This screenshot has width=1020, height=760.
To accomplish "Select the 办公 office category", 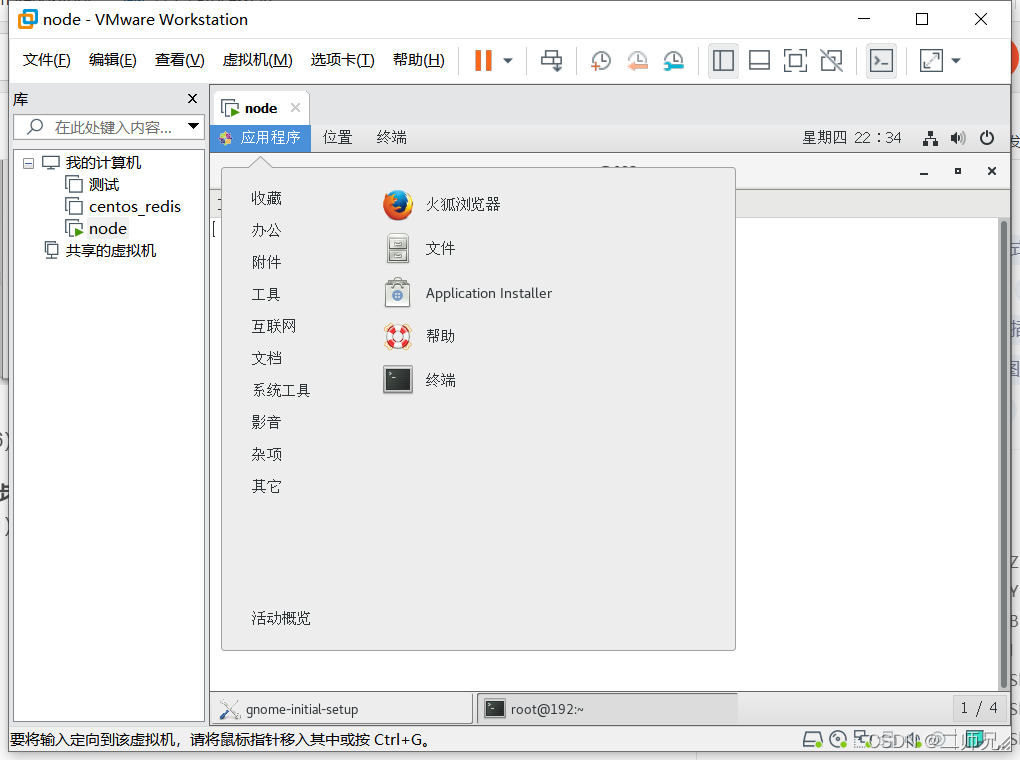I will [x=266, y=230].
